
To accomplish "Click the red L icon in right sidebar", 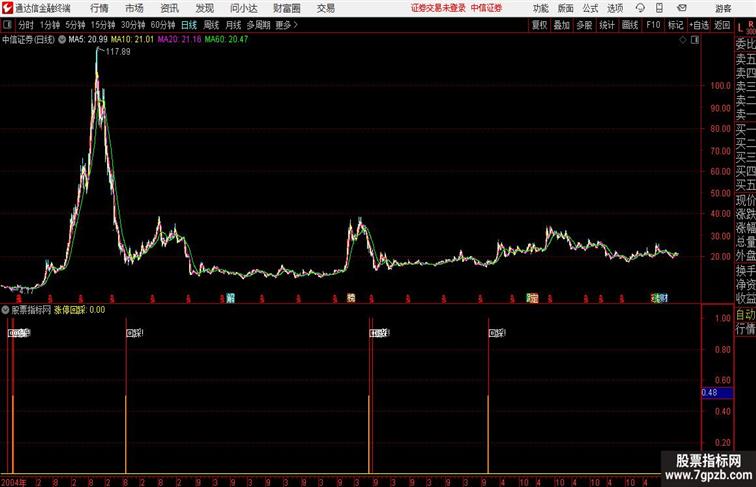I will click(x=740, y=28).
